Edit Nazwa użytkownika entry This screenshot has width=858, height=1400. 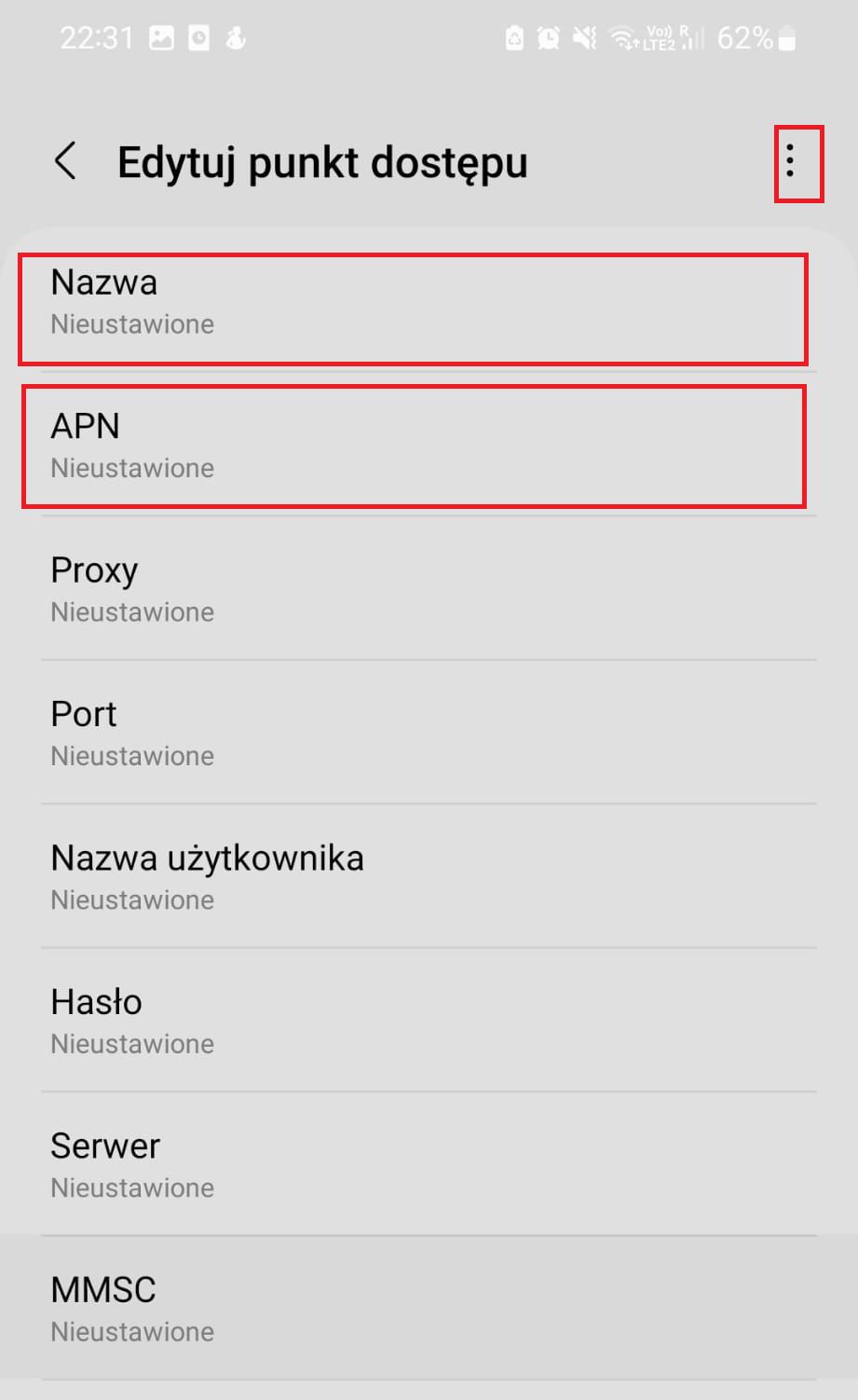pos(413,877)
